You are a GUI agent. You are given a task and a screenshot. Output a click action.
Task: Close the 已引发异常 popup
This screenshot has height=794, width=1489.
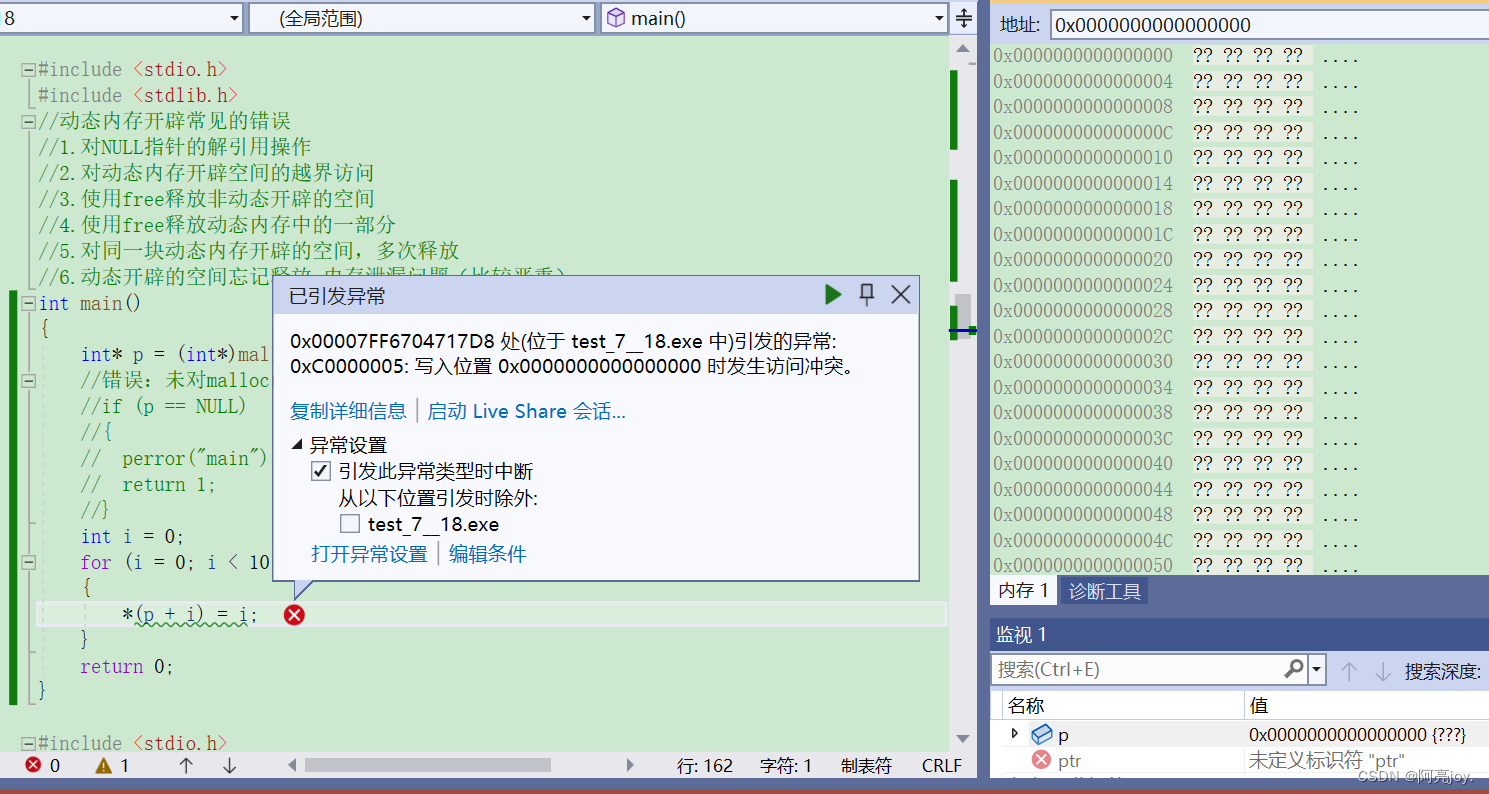(901, 294)
